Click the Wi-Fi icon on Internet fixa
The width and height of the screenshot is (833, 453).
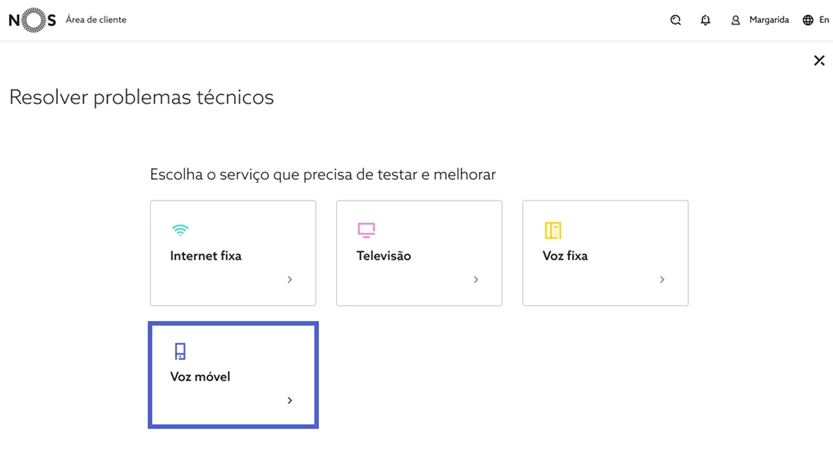pyautogui.click(x=180, y=230)
